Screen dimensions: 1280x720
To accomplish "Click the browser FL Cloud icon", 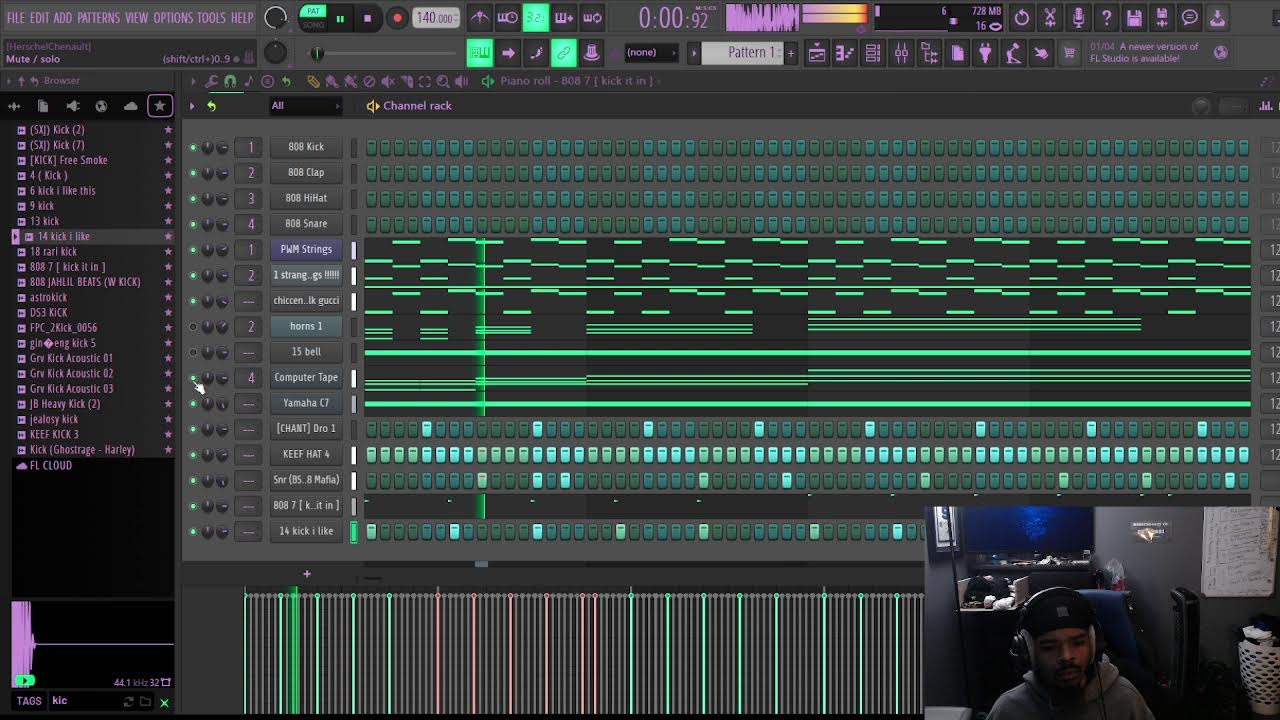I will click(x=130, y=105).
